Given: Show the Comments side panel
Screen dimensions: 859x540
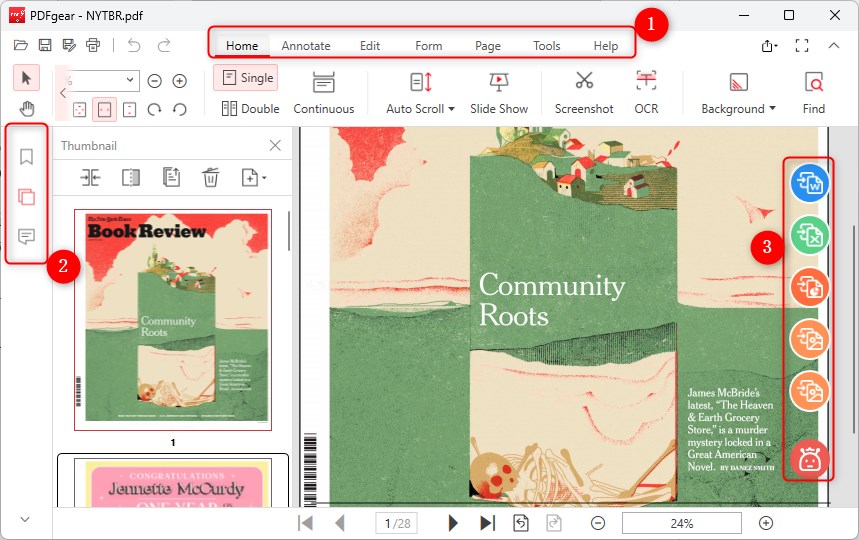Looking at the screenshot, I should point(26,237).
